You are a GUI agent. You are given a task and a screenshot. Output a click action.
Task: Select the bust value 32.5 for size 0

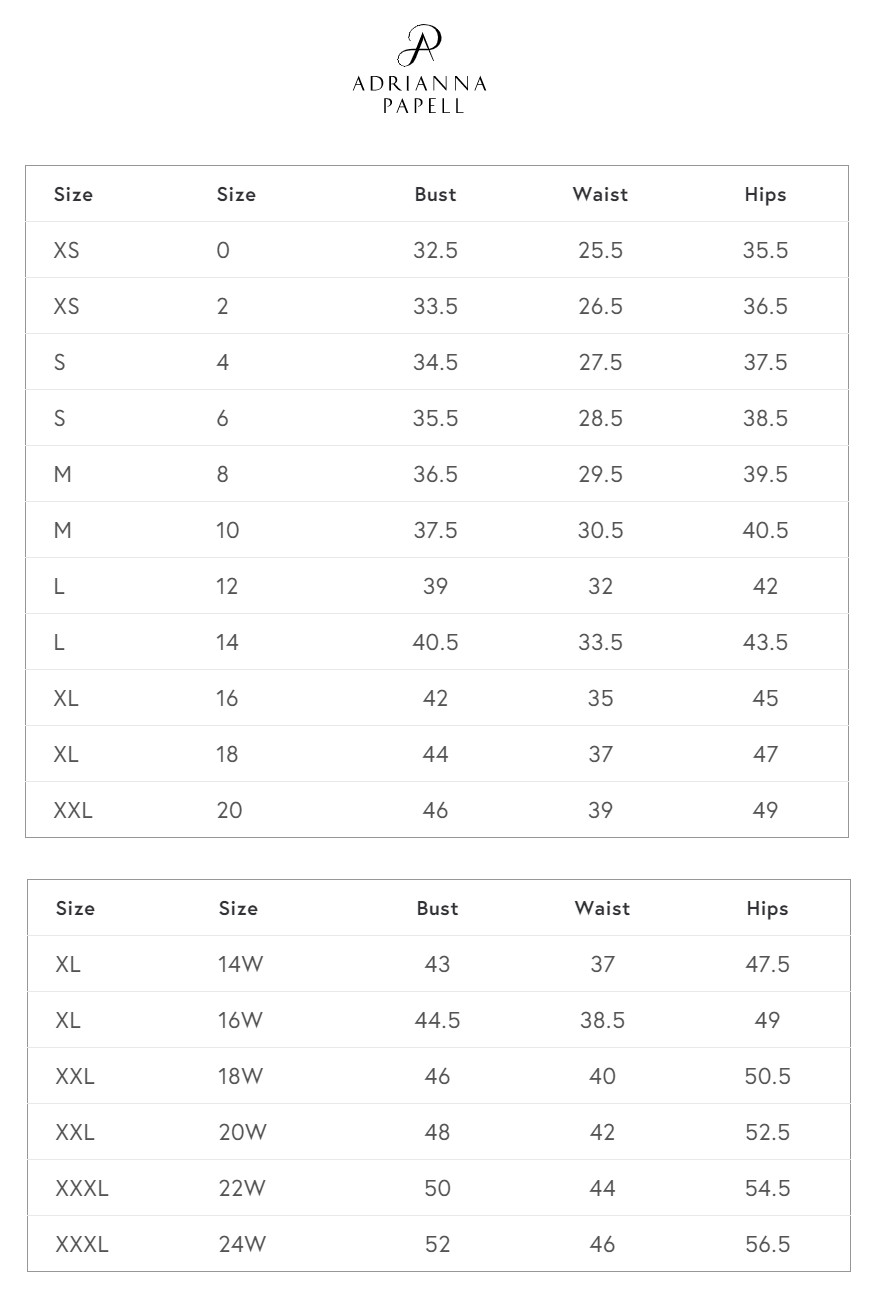coord(436,251)
